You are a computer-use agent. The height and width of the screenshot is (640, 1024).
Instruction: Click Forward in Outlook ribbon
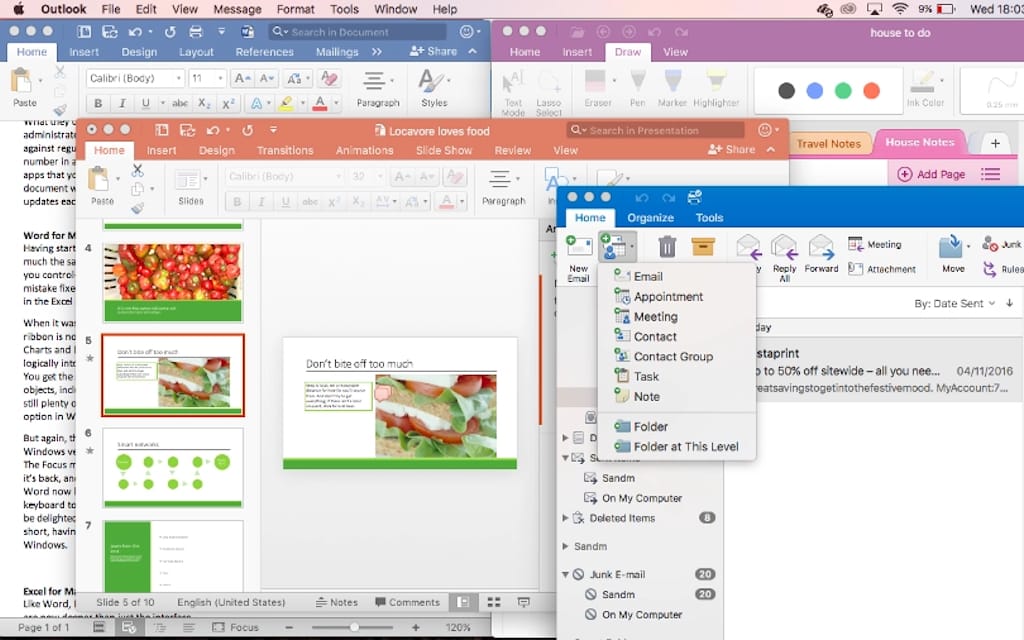click(x=821, y=255)
